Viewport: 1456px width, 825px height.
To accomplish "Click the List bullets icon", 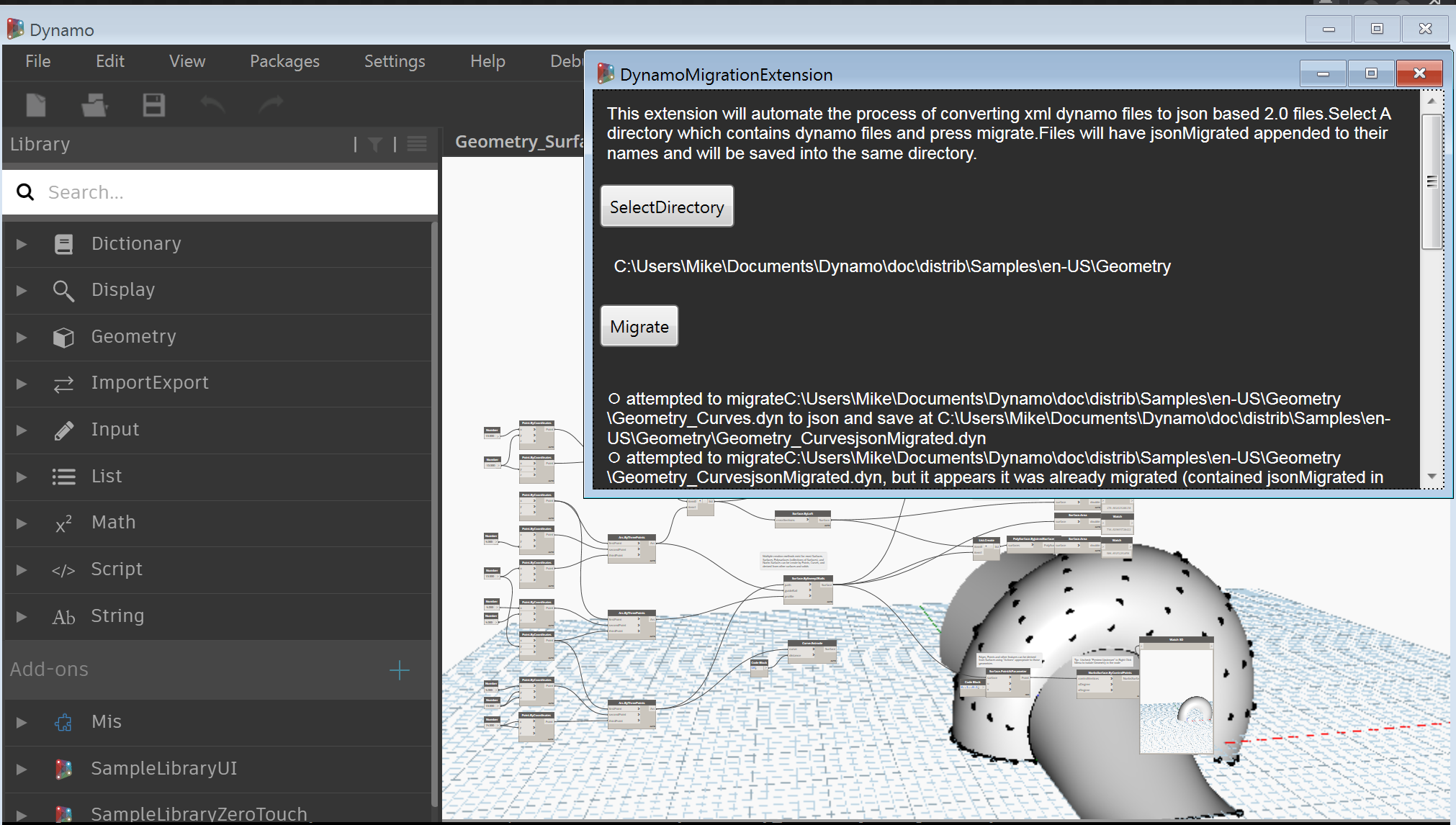I will [63, 477].
